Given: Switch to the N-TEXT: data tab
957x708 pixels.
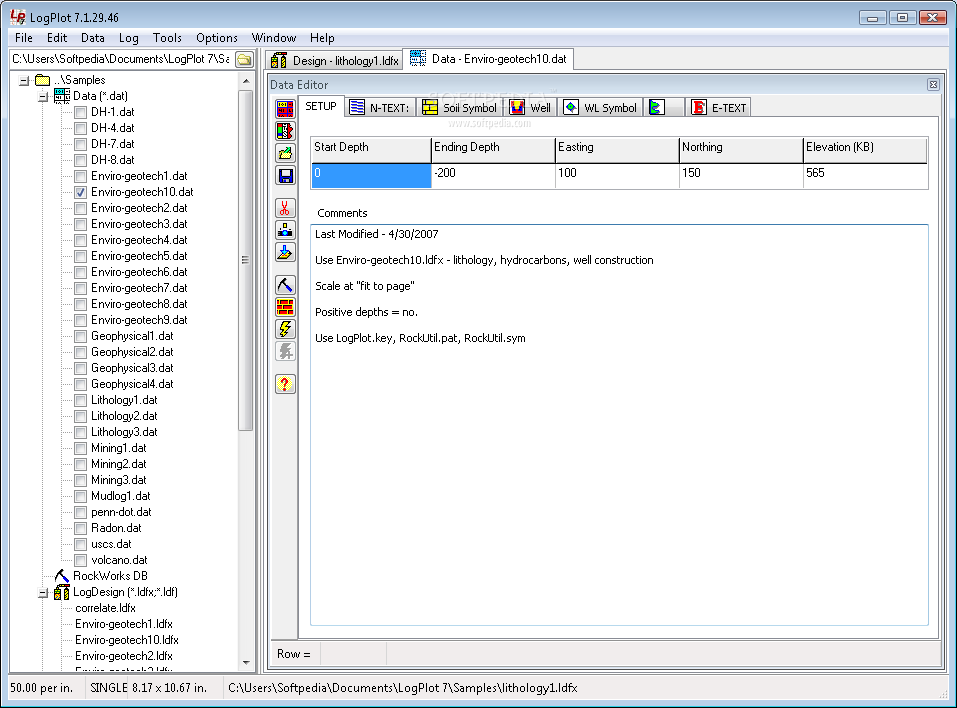Looking at the screenshot, I should tap(381, 108).
